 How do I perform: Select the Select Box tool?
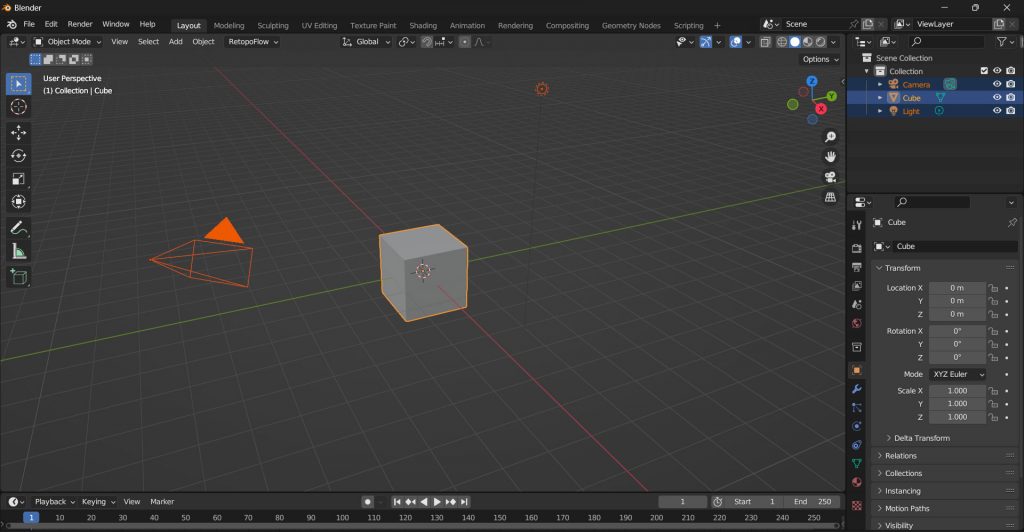(18, 84)
